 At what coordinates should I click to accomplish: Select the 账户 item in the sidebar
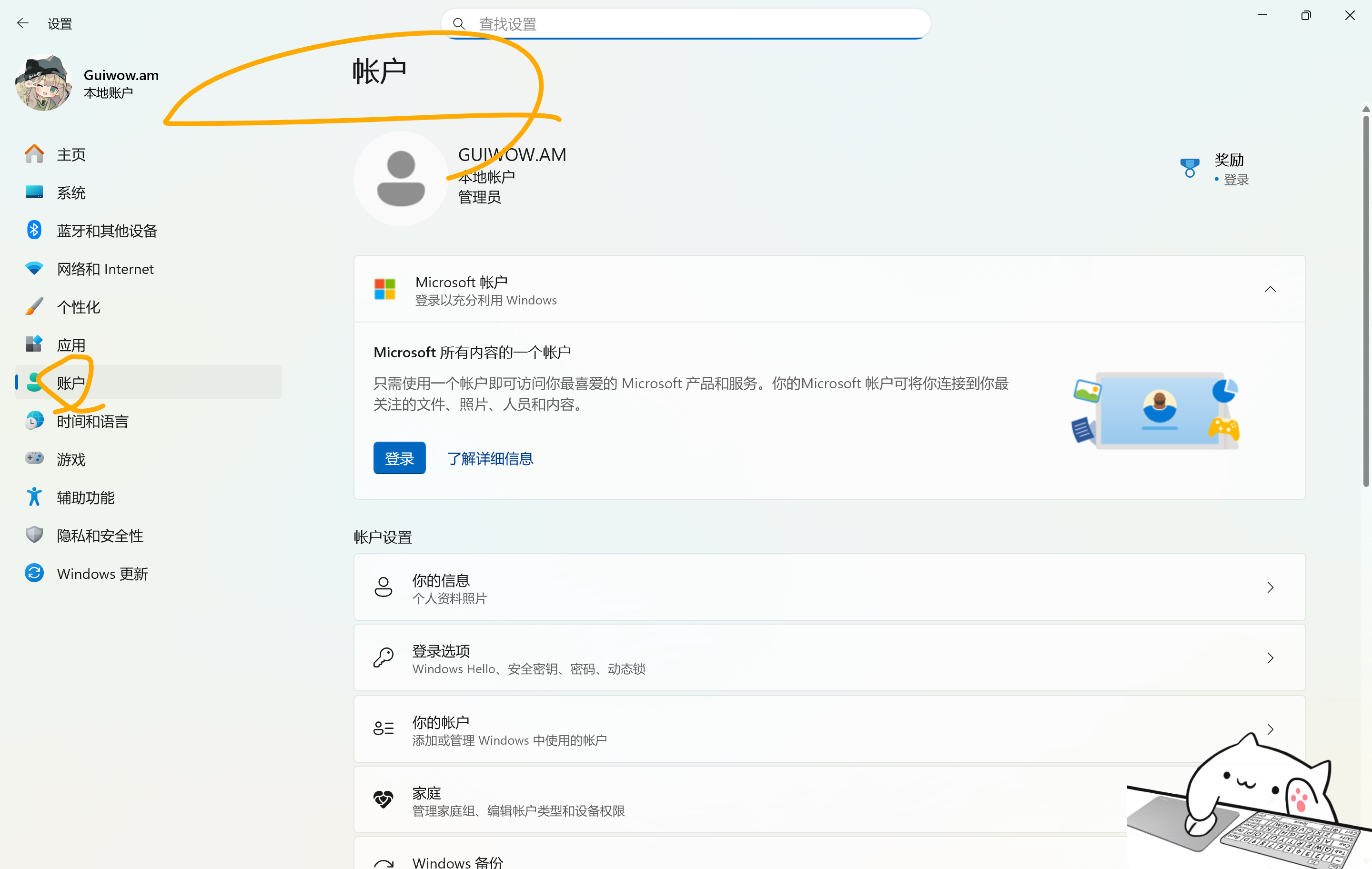coord(148,383)
